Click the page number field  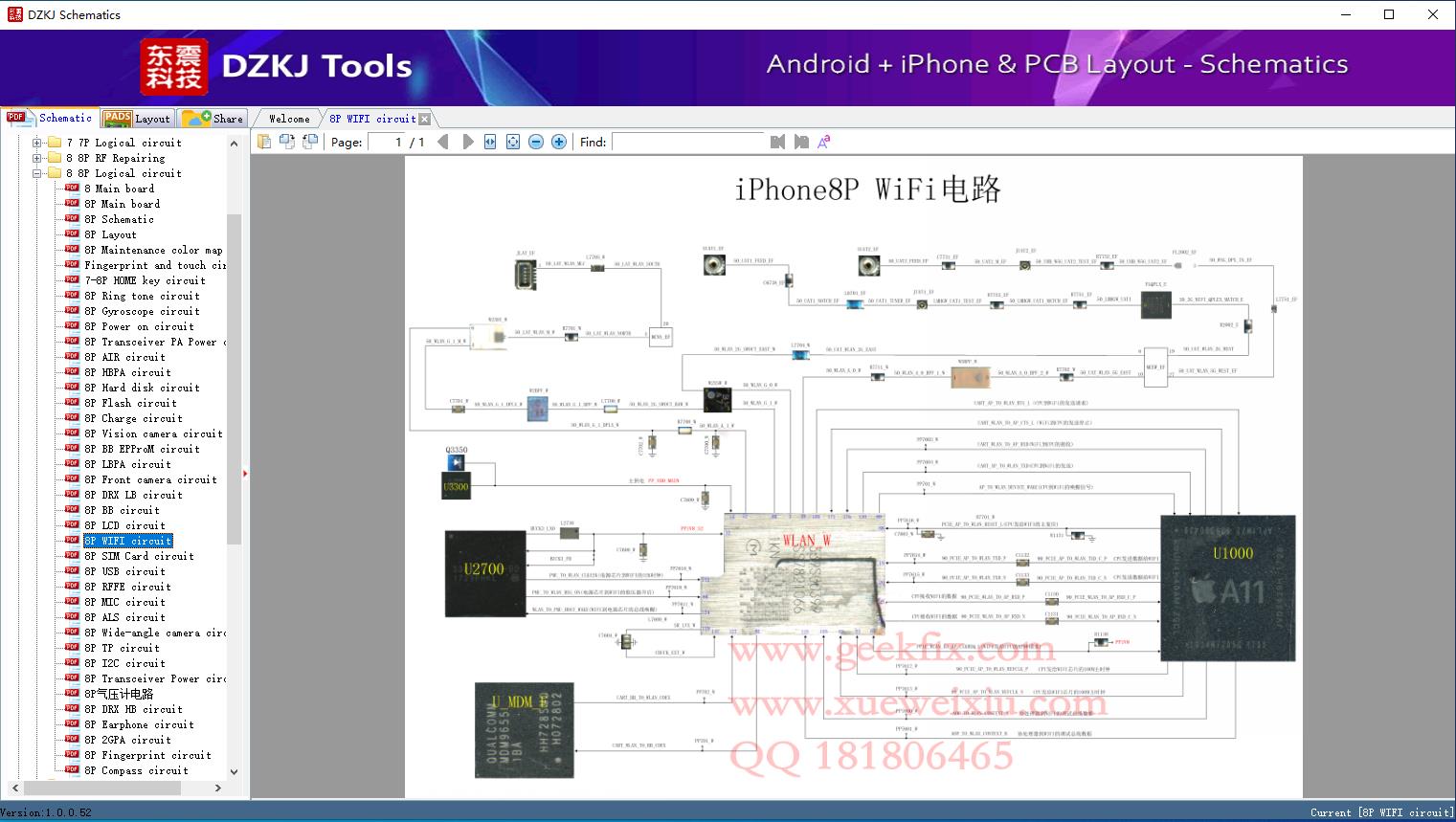388,142
